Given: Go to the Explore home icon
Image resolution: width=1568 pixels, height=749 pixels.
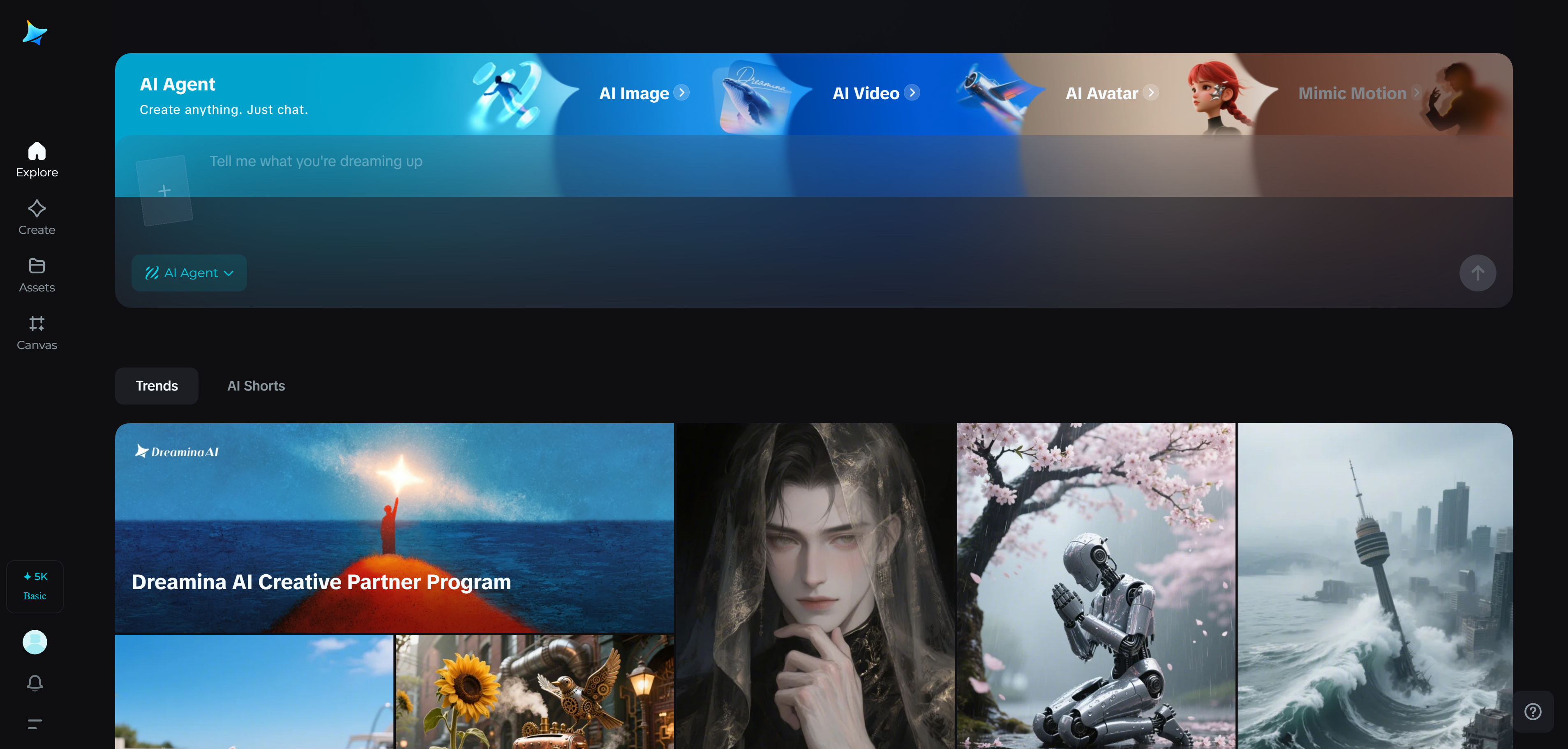Looking at the screenshot, I should 37,152.
